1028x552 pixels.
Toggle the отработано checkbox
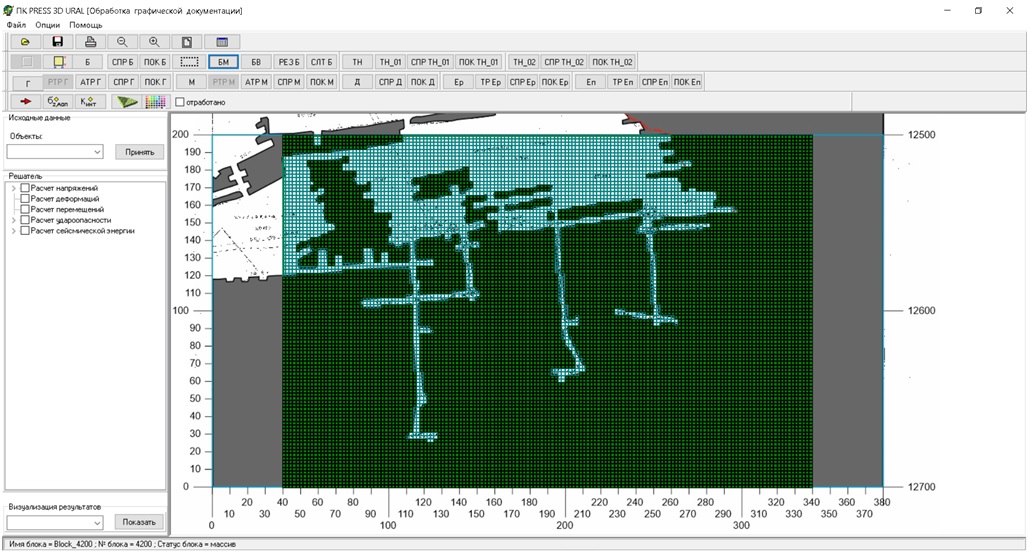[x=180, y=102]
